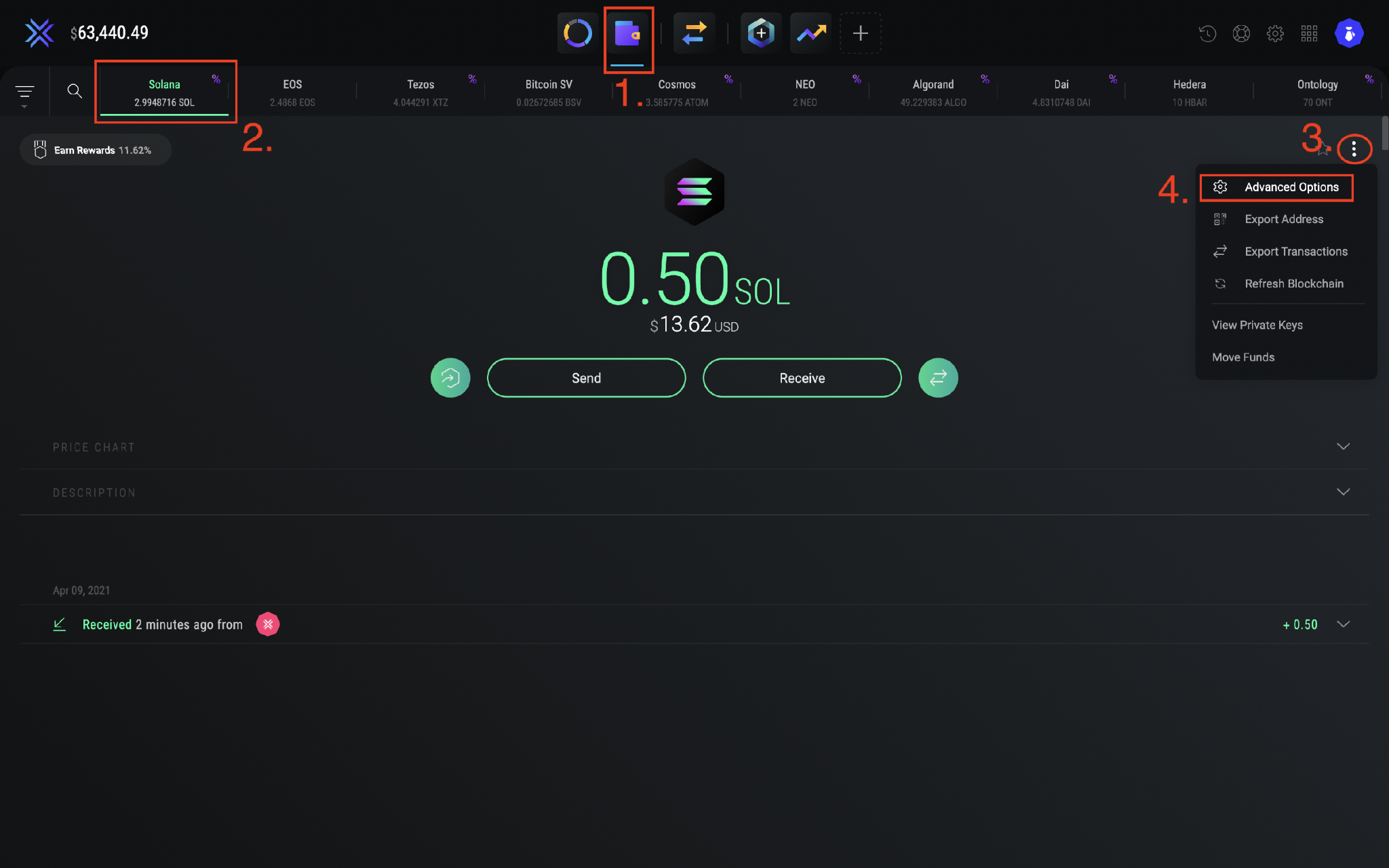Viewport: 1389px width, 868px height.
Task: Select the Tezos asset tab
Action: tap(420, 92)
